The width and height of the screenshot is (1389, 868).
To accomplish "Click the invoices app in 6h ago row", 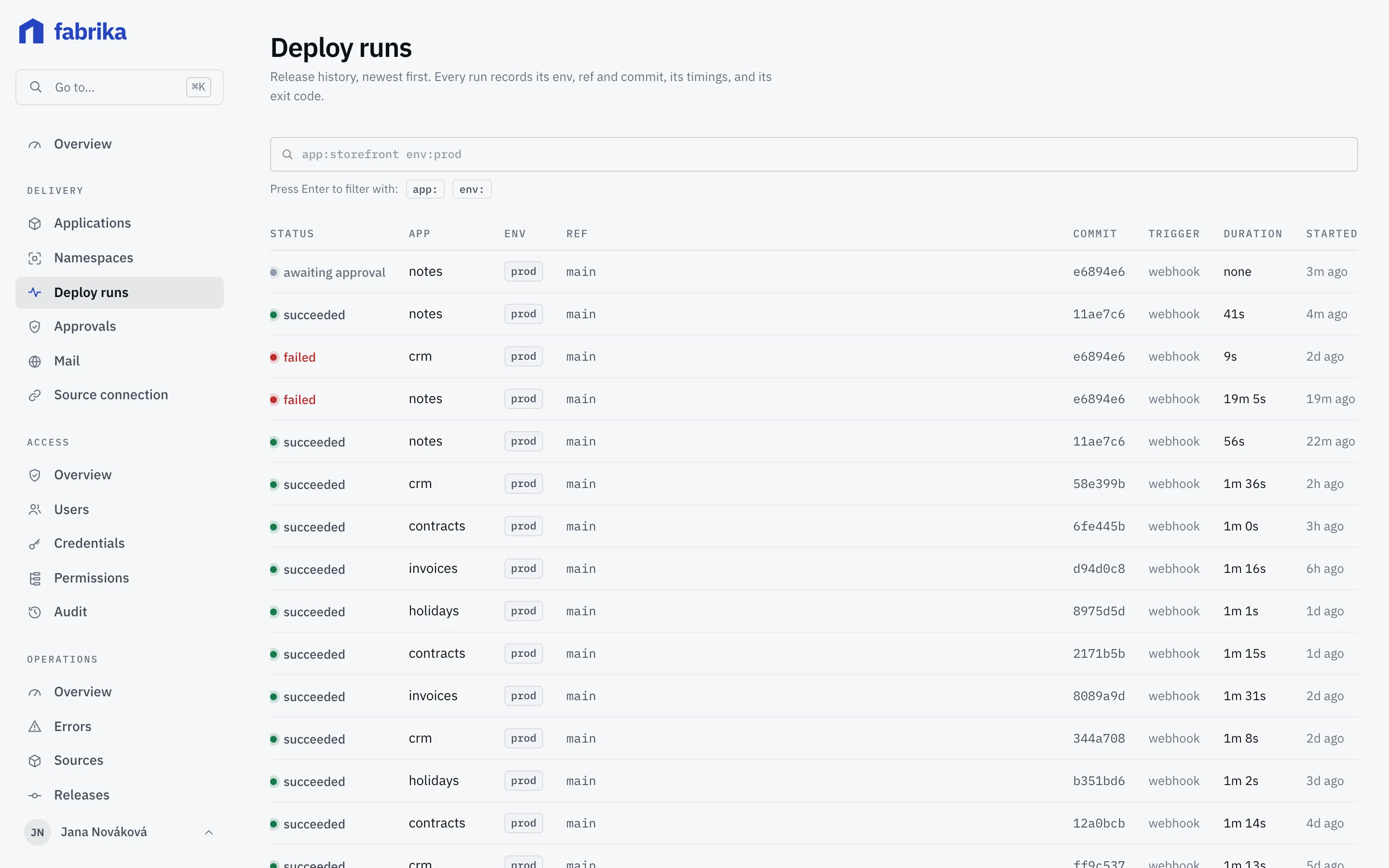I will click(433, 569).
